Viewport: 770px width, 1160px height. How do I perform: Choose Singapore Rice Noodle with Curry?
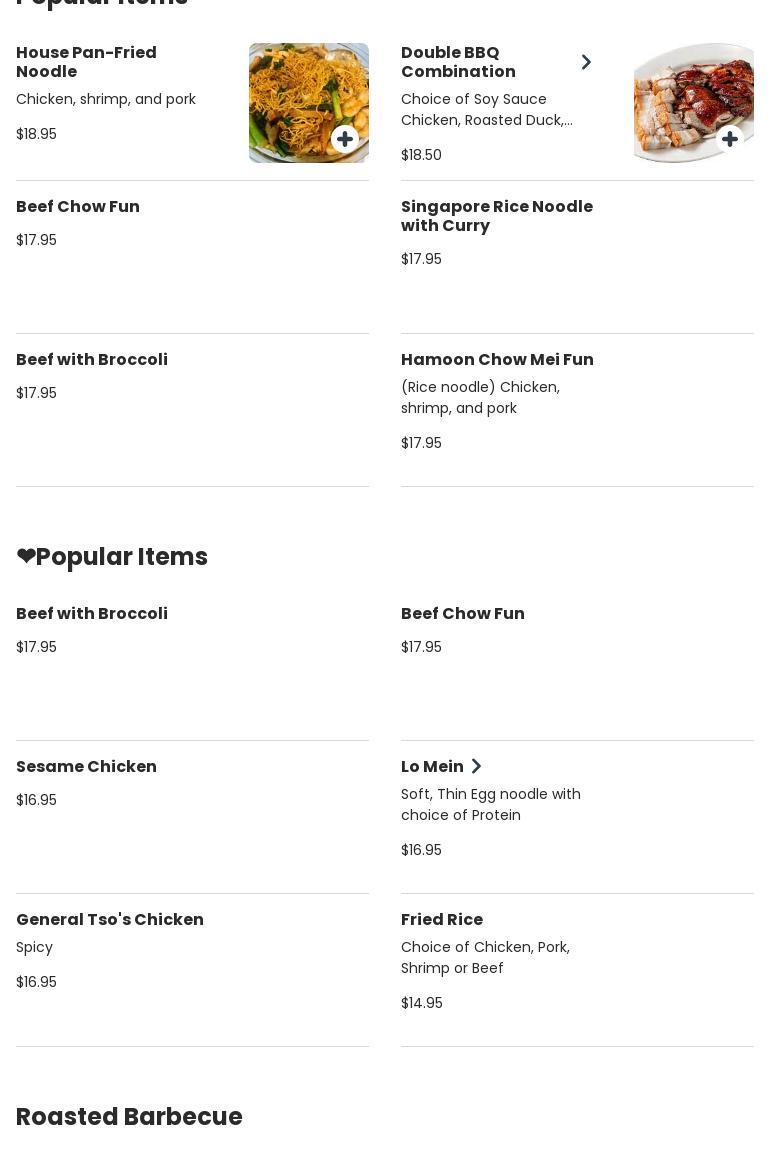point(497,216)
